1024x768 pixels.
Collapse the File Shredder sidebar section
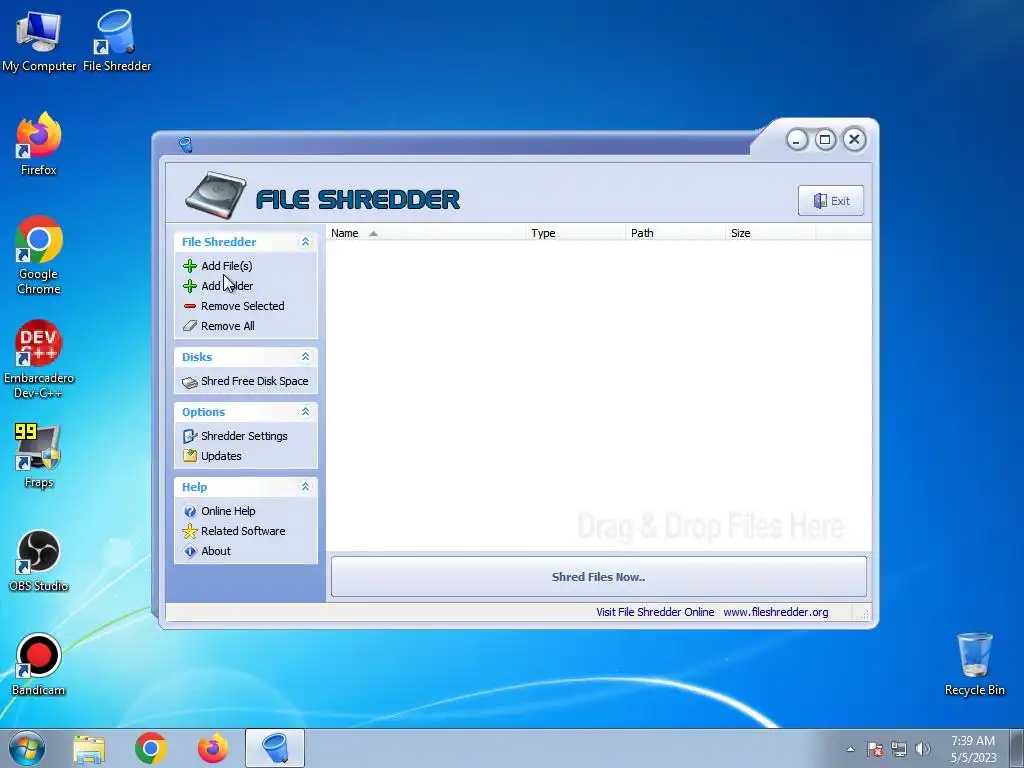coord(305,242)
